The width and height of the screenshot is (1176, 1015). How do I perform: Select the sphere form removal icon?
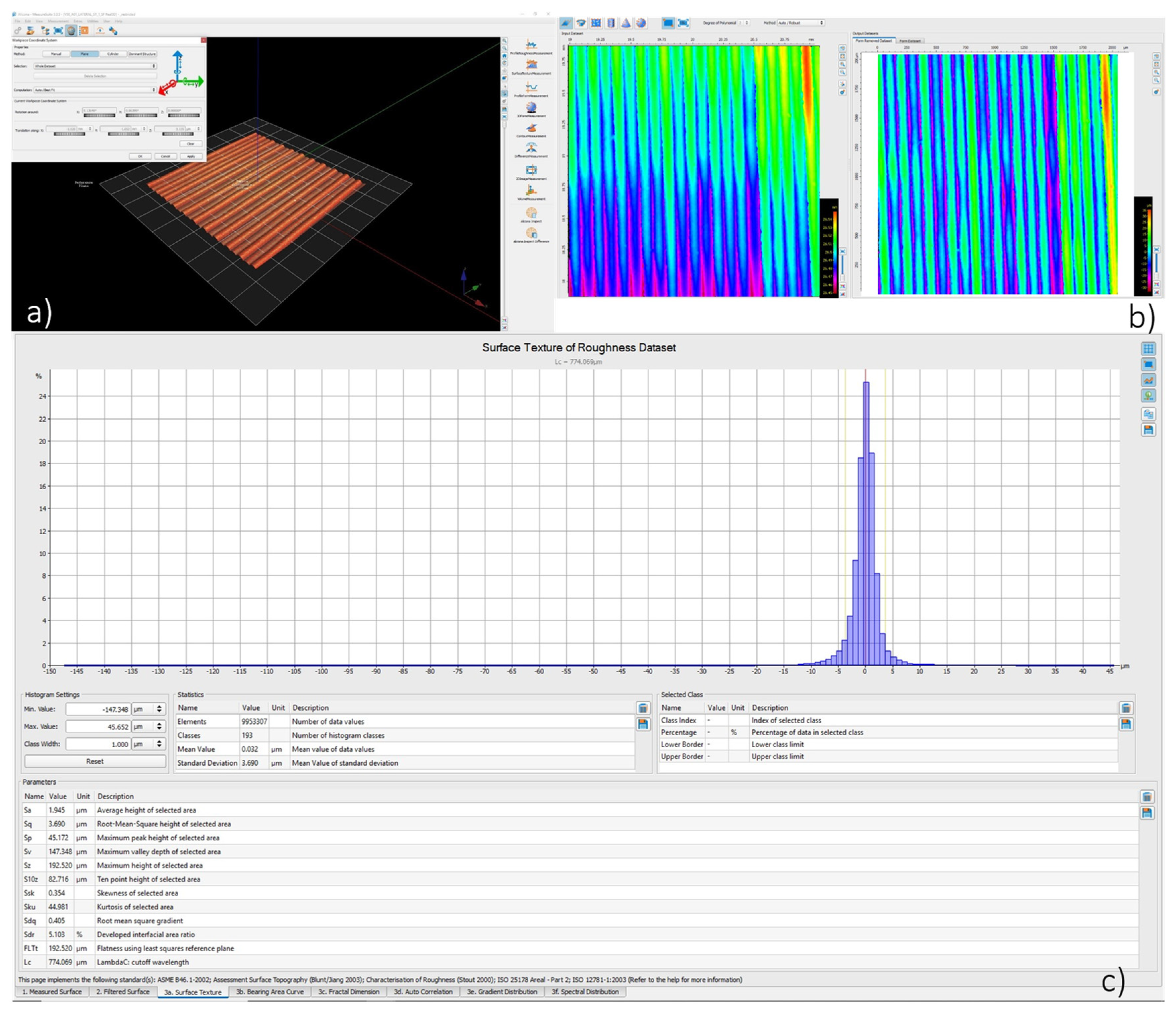(x=641, y=23)
